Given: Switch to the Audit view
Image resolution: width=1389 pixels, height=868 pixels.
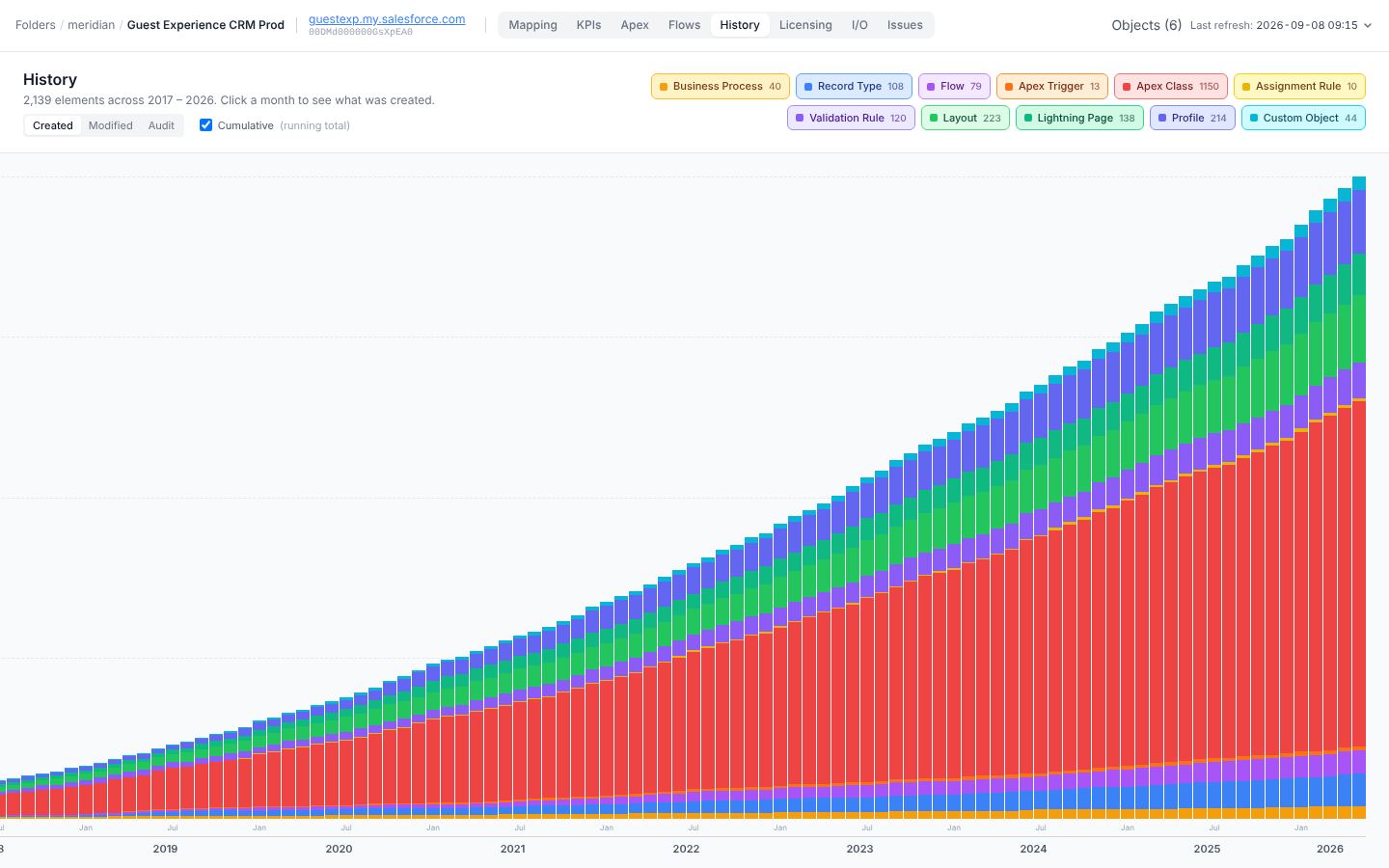Looking at the screenshot, I should tap(161, 125).
